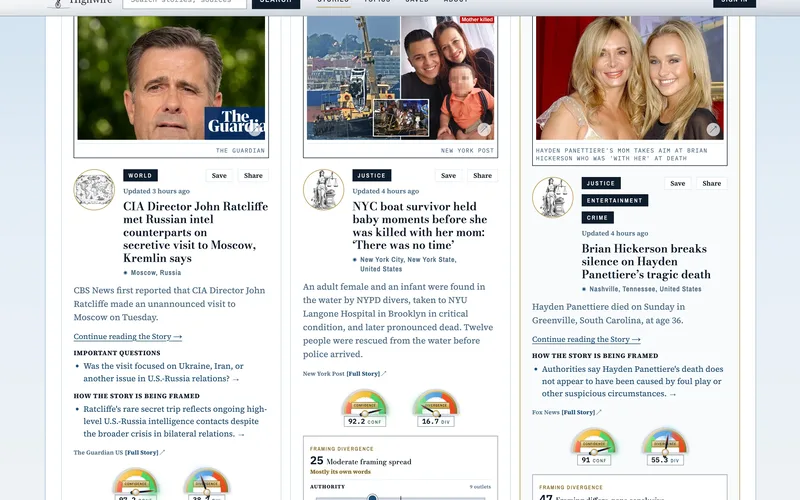The image size is (800, 500).
Task: Click the 16.7 DIV divergence gauge
Action: (436, 408)
